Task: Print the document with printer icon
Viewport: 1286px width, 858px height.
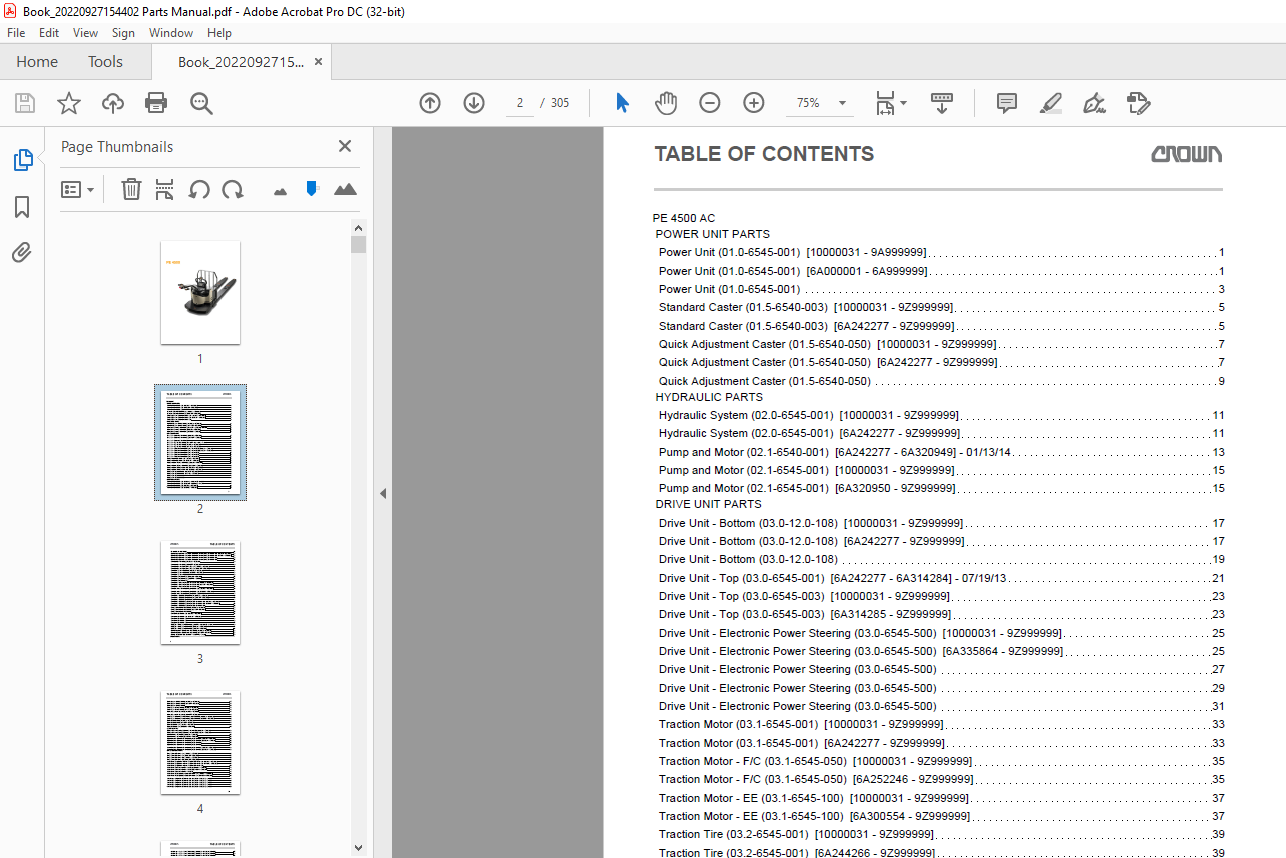Action: (156, 103)
